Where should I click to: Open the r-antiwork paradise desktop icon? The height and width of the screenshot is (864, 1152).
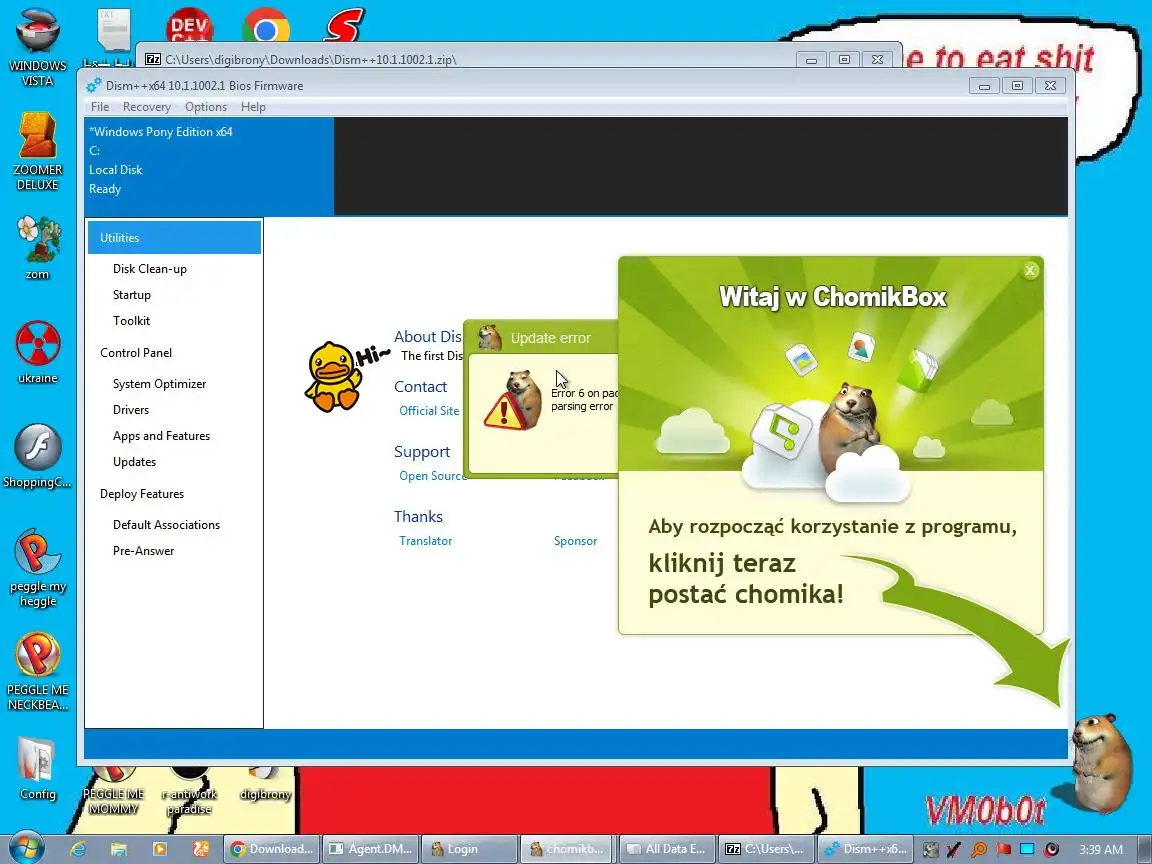(x=189, y=791)
